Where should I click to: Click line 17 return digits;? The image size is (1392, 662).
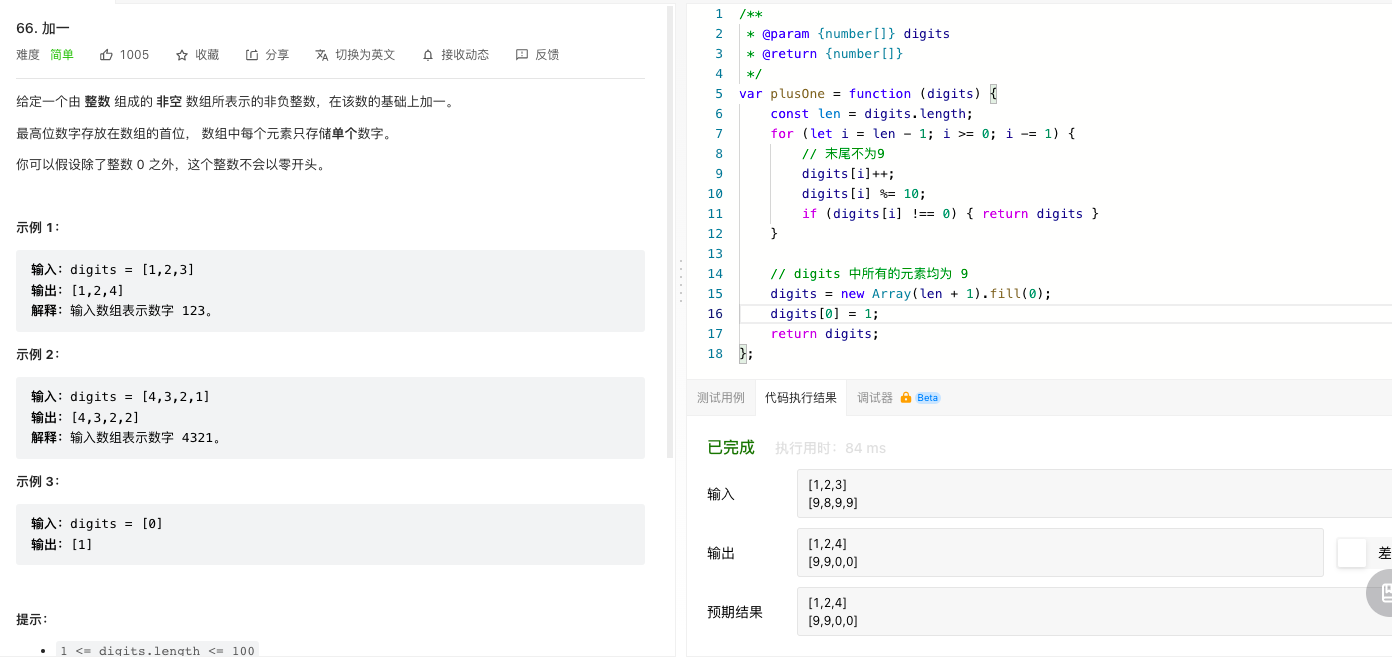pos(824,334)
